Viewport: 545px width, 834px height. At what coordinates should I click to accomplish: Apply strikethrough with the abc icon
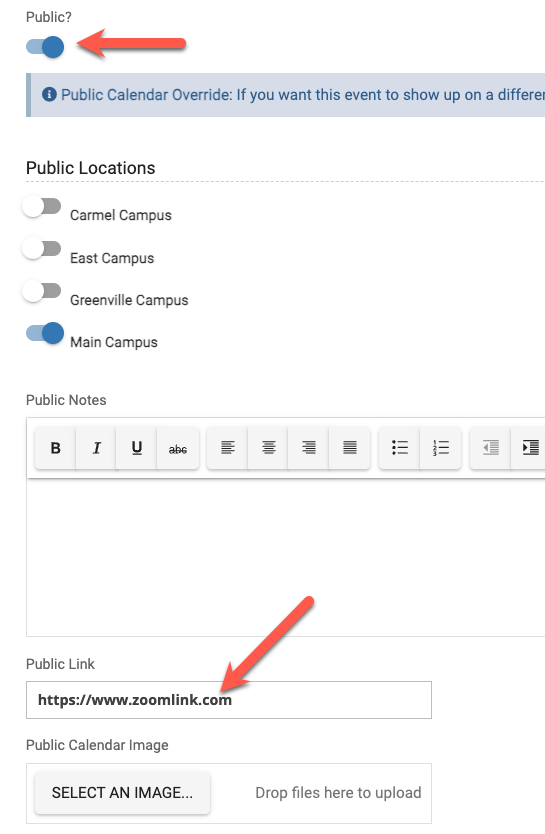[x=178, y=448]
